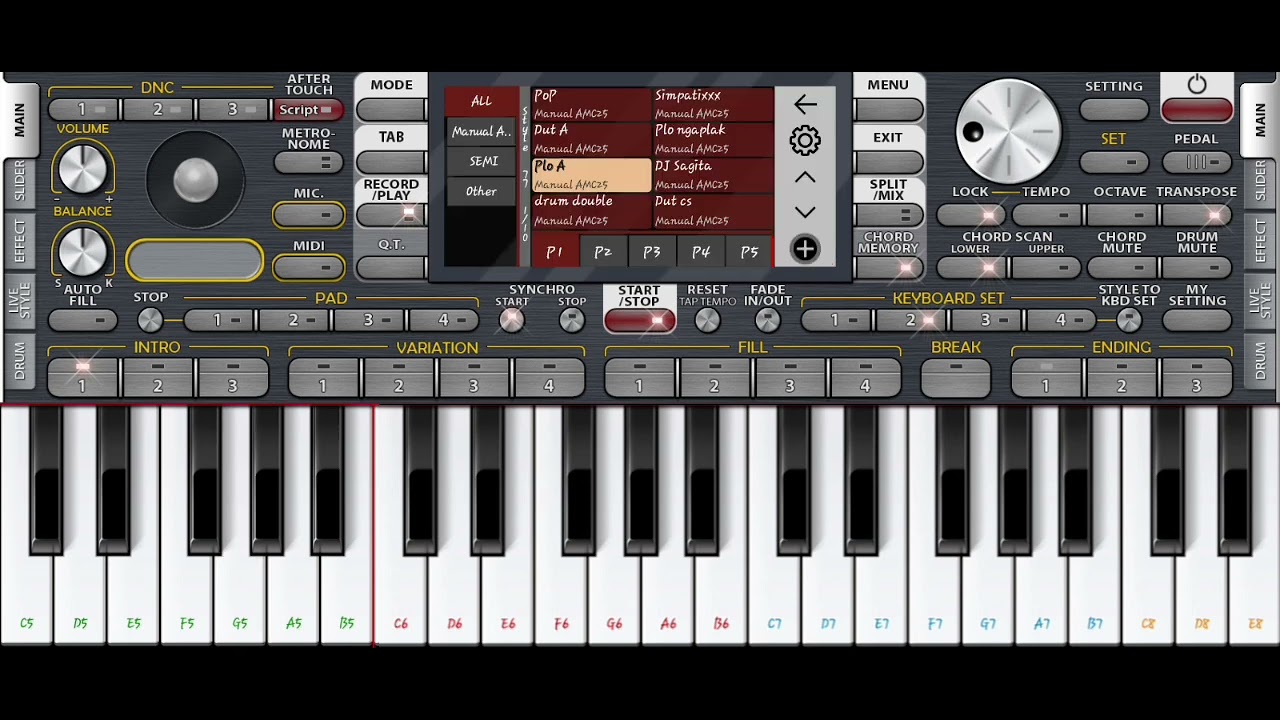Screen dimensions: 1280x720
Task: Choose the 'Simpatixxx' style
Action: tap(712, 104)
